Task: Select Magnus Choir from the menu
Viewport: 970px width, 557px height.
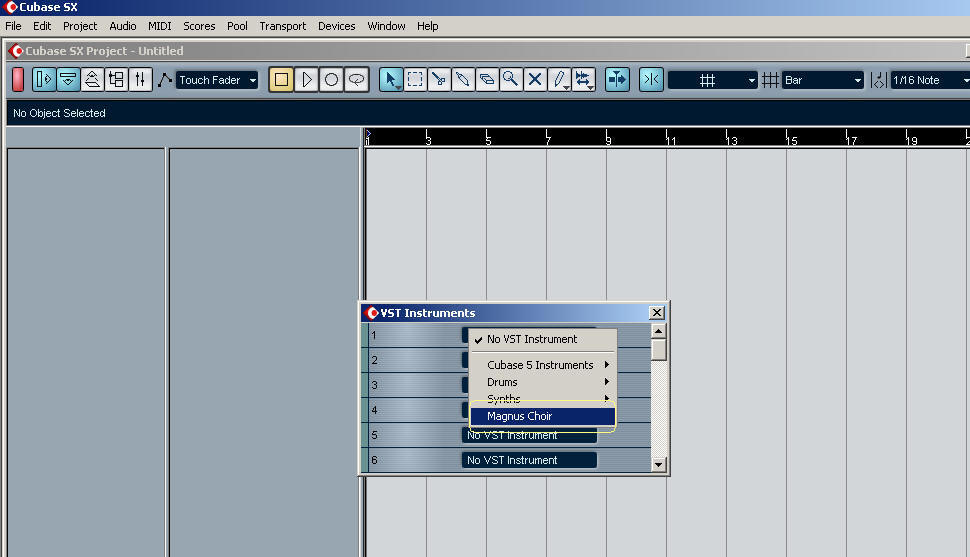Action: pyautogui.click(x=543, y=416)
